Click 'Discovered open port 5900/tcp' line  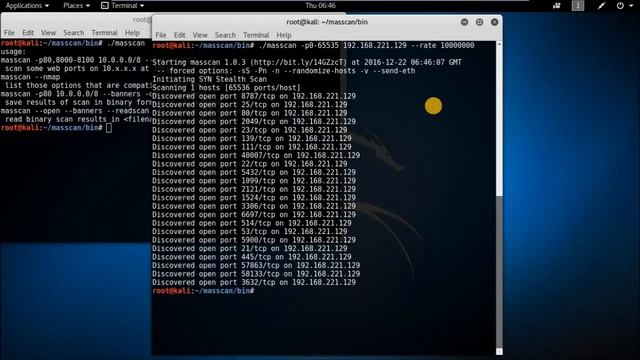click(254, 240)
